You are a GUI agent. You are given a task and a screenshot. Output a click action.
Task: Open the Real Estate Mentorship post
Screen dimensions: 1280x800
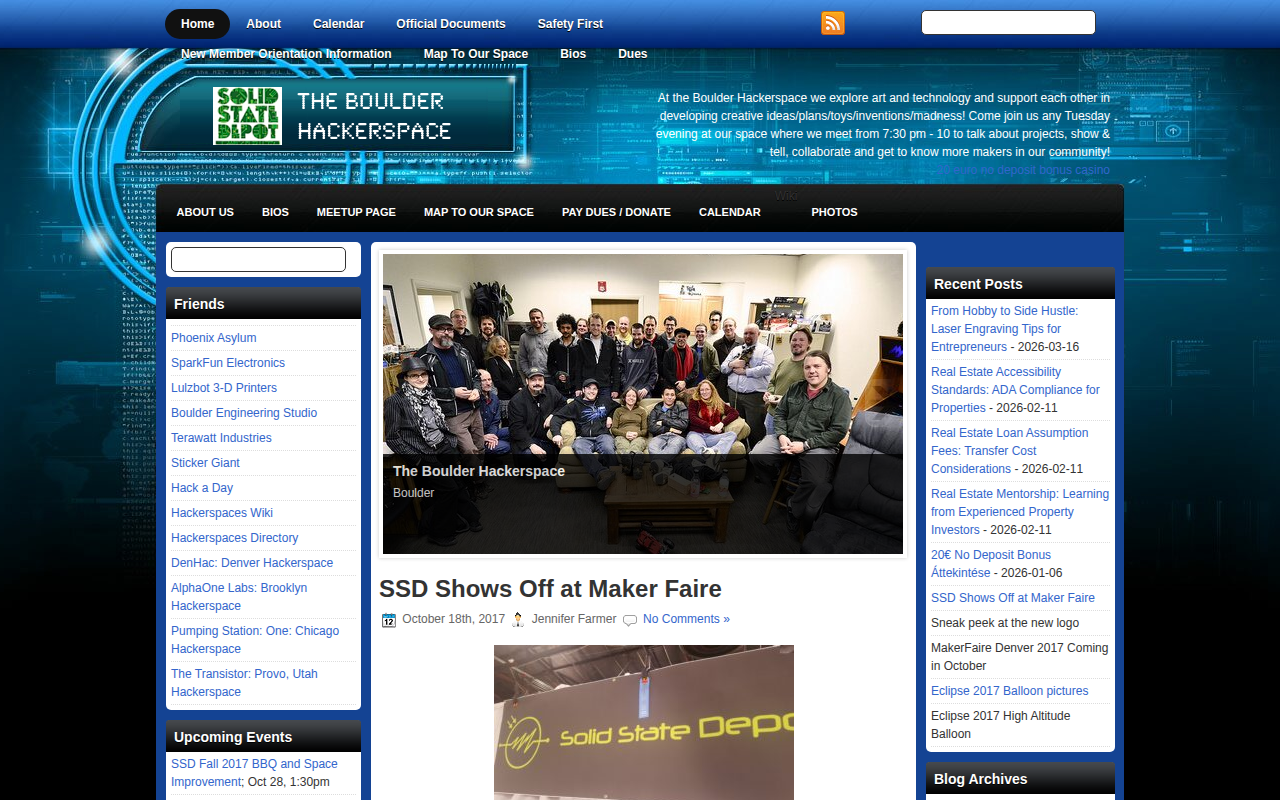point(1020,512)
